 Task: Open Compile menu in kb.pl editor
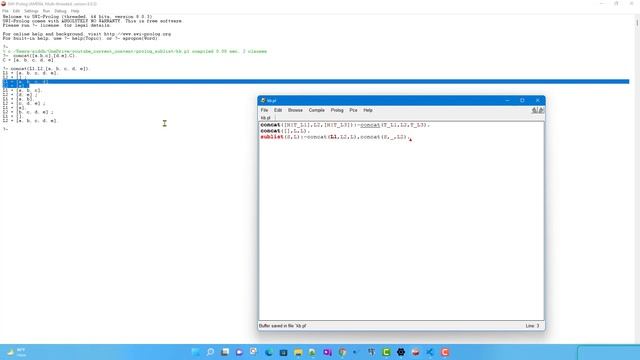point(316,110)
